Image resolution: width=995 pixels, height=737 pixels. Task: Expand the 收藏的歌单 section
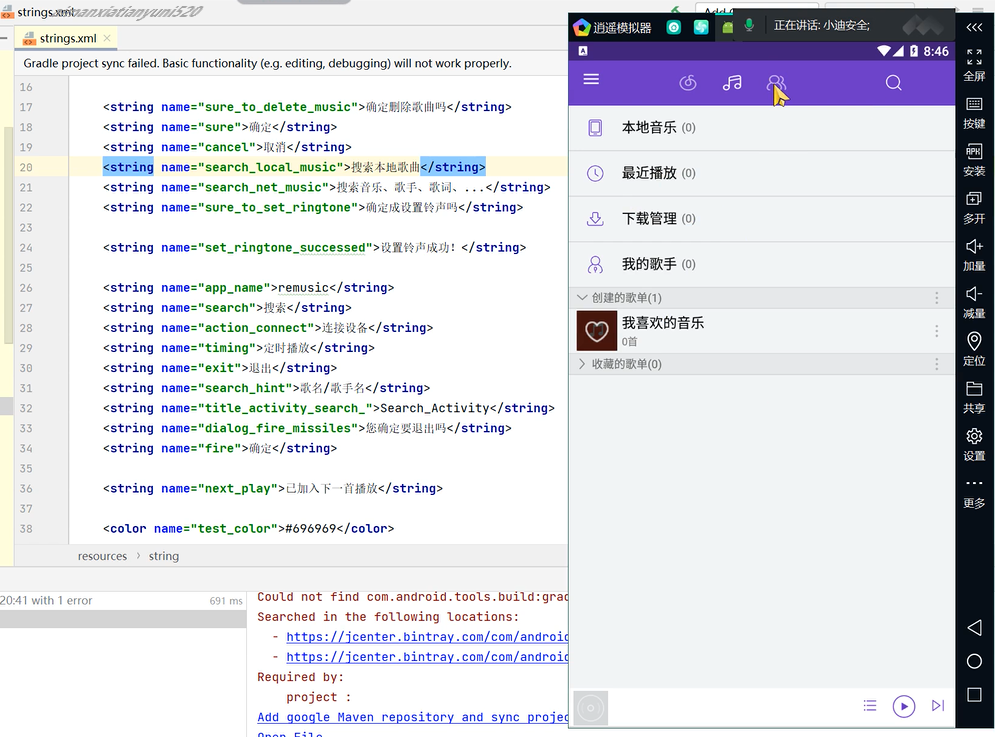[583, 364]
